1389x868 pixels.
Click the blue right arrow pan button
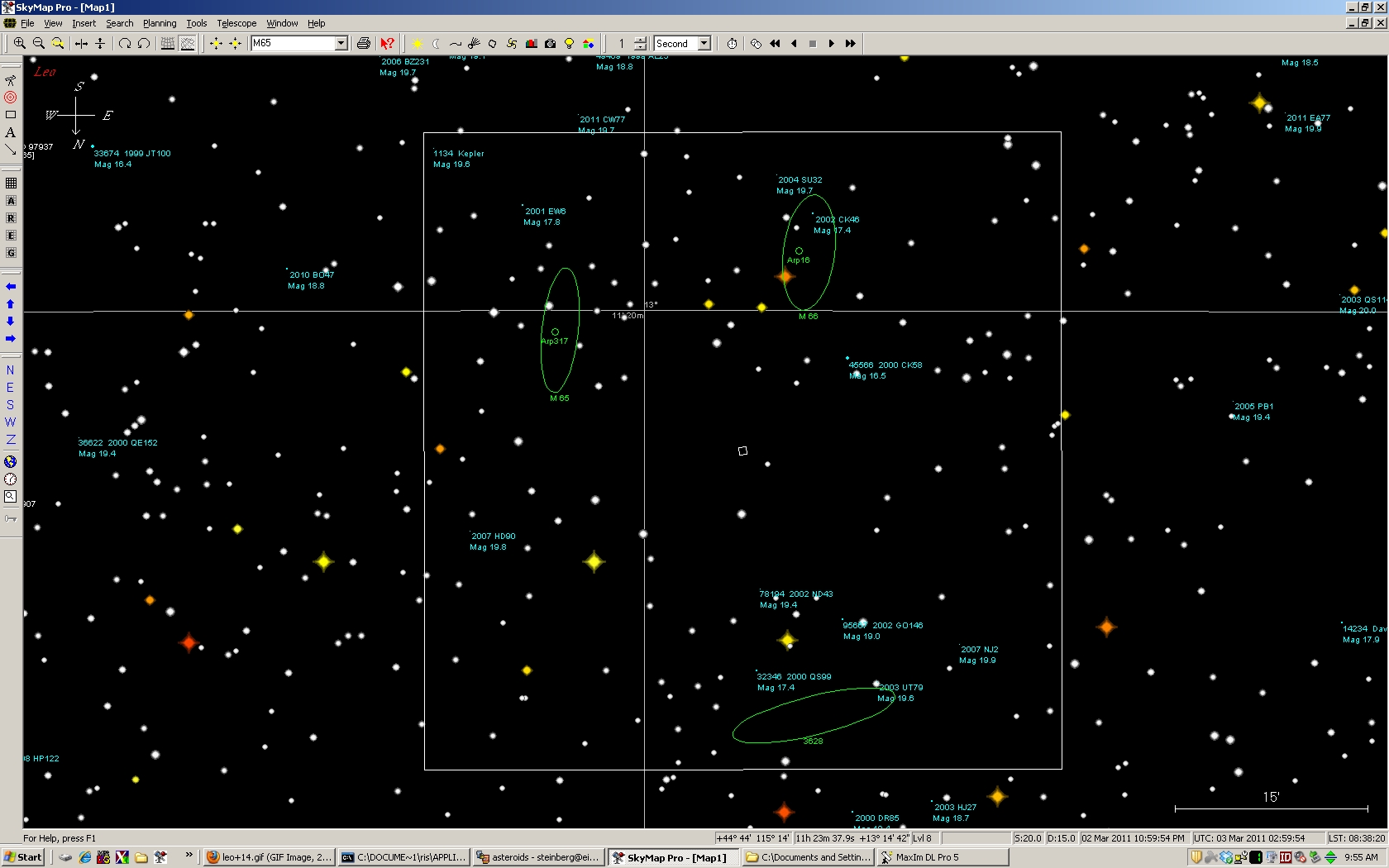[11, 338]
